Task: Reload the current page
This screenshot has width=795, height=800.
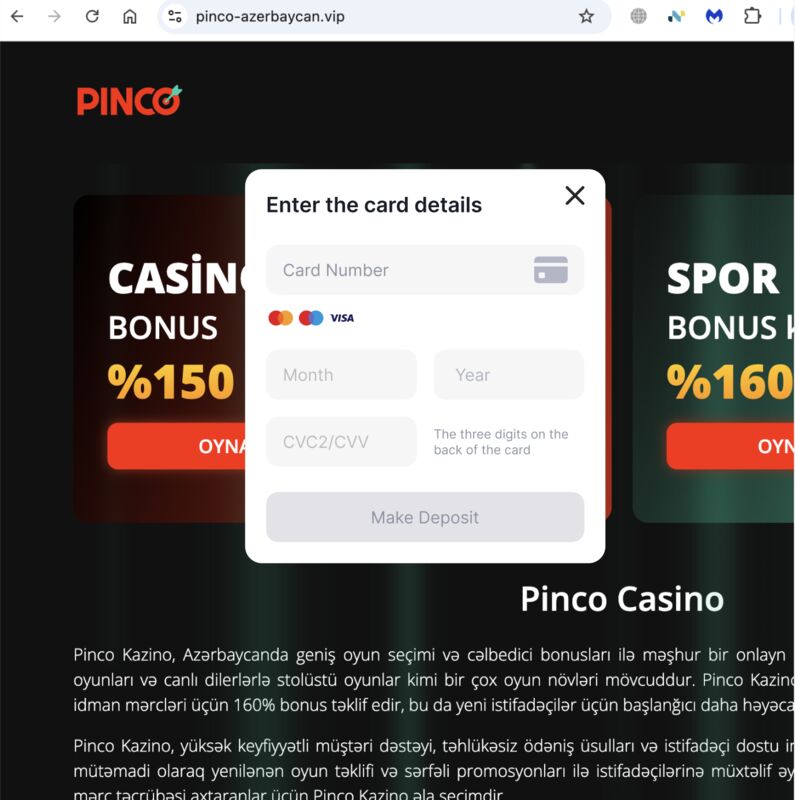Action: [x=92, y=16]
